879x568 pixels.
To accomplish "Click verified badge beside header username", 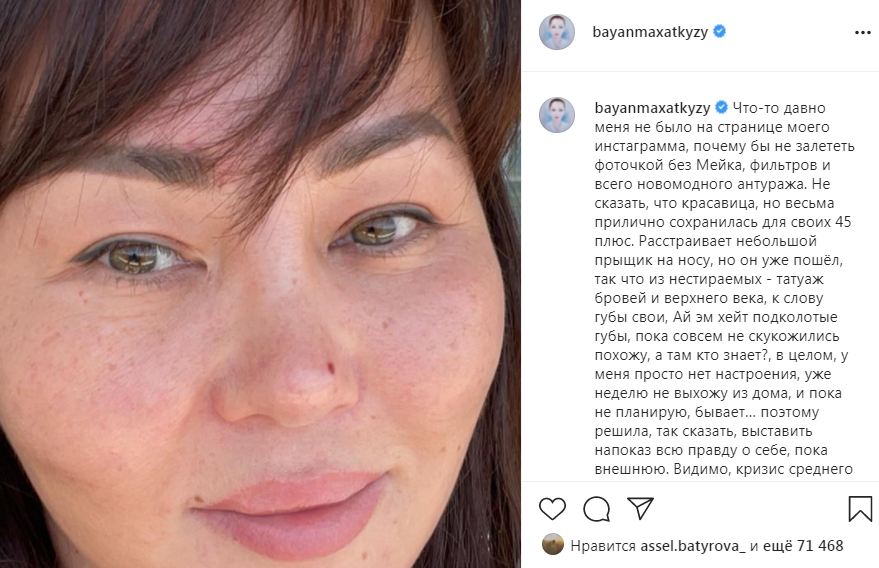I will 719,31.
